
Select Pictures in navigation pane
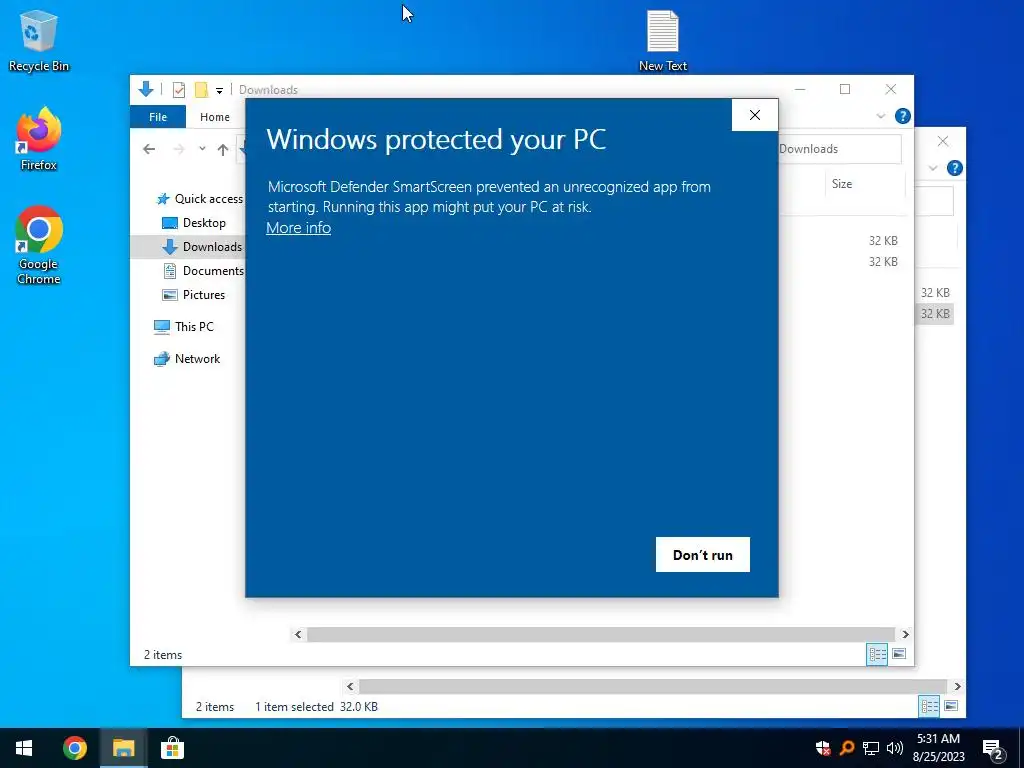(x=193, y=295)
